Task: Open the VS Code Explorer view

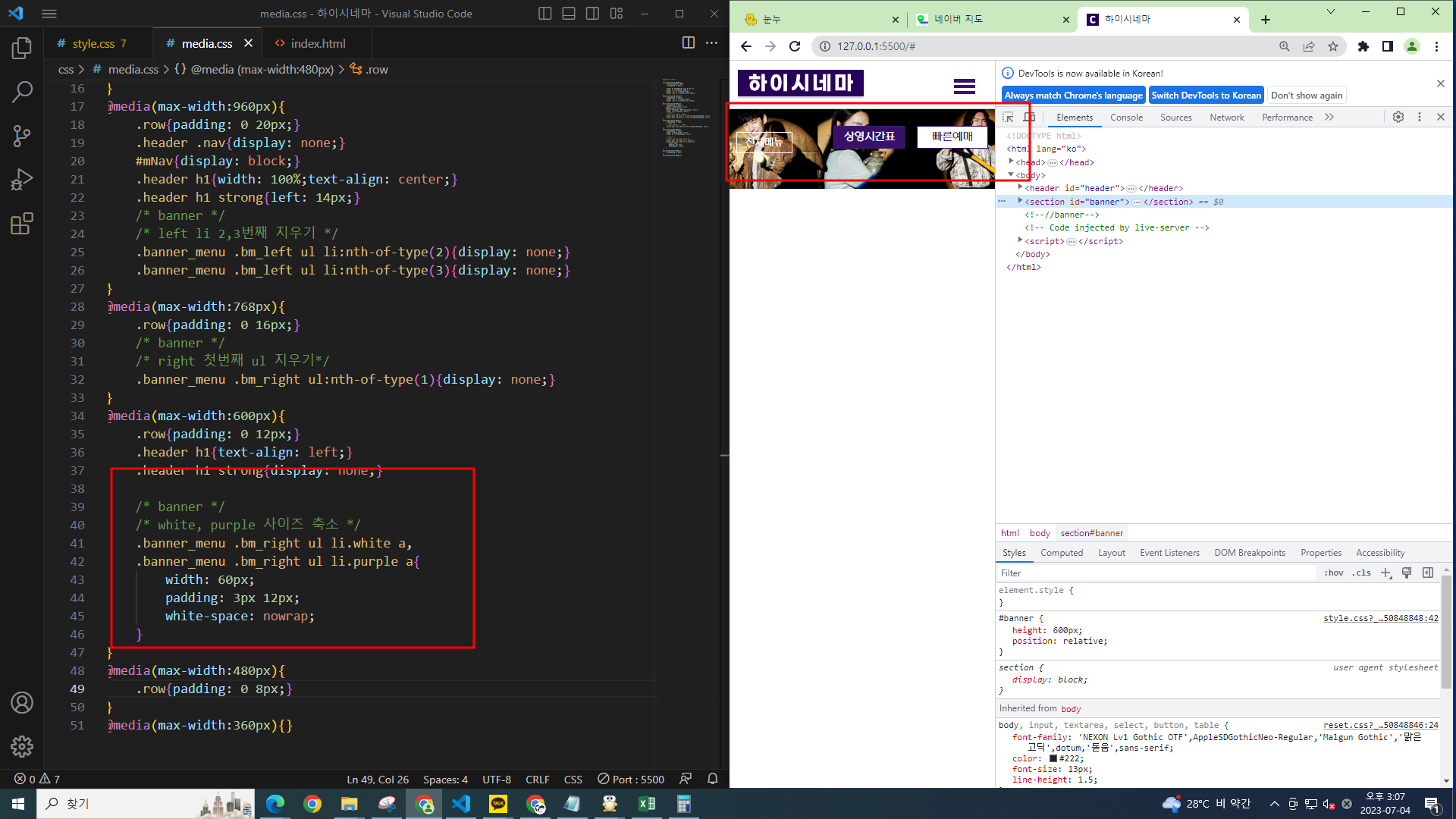Action: pyautogui.click(x=22, y=49)
